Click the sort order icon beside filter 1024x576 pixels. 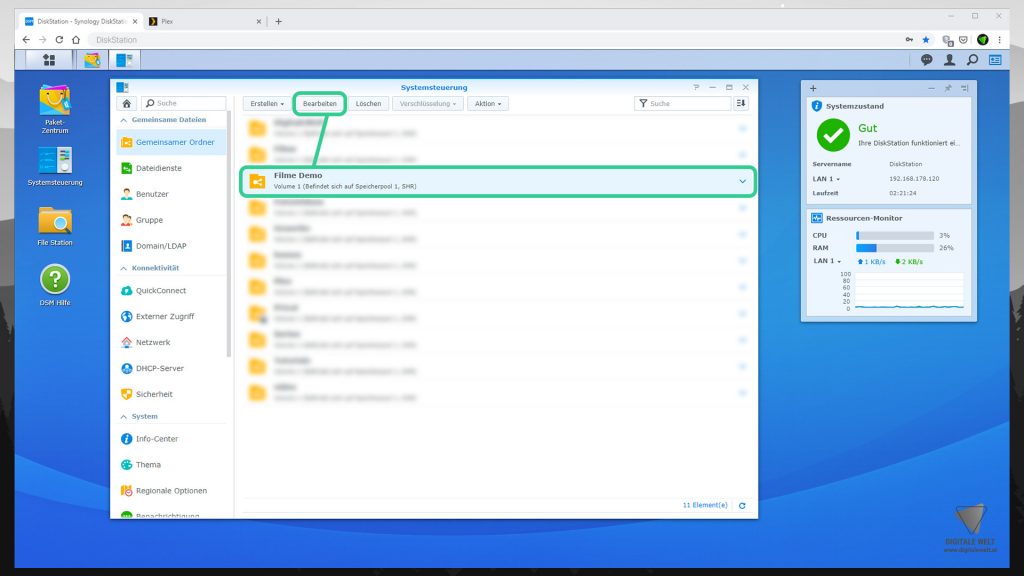pyautogui.click(x=741, y=103)
